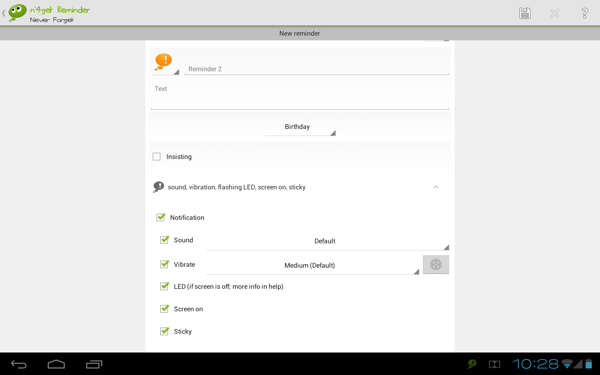Tap the battery status icon
The image size is (600, 375).
[589, 364]
